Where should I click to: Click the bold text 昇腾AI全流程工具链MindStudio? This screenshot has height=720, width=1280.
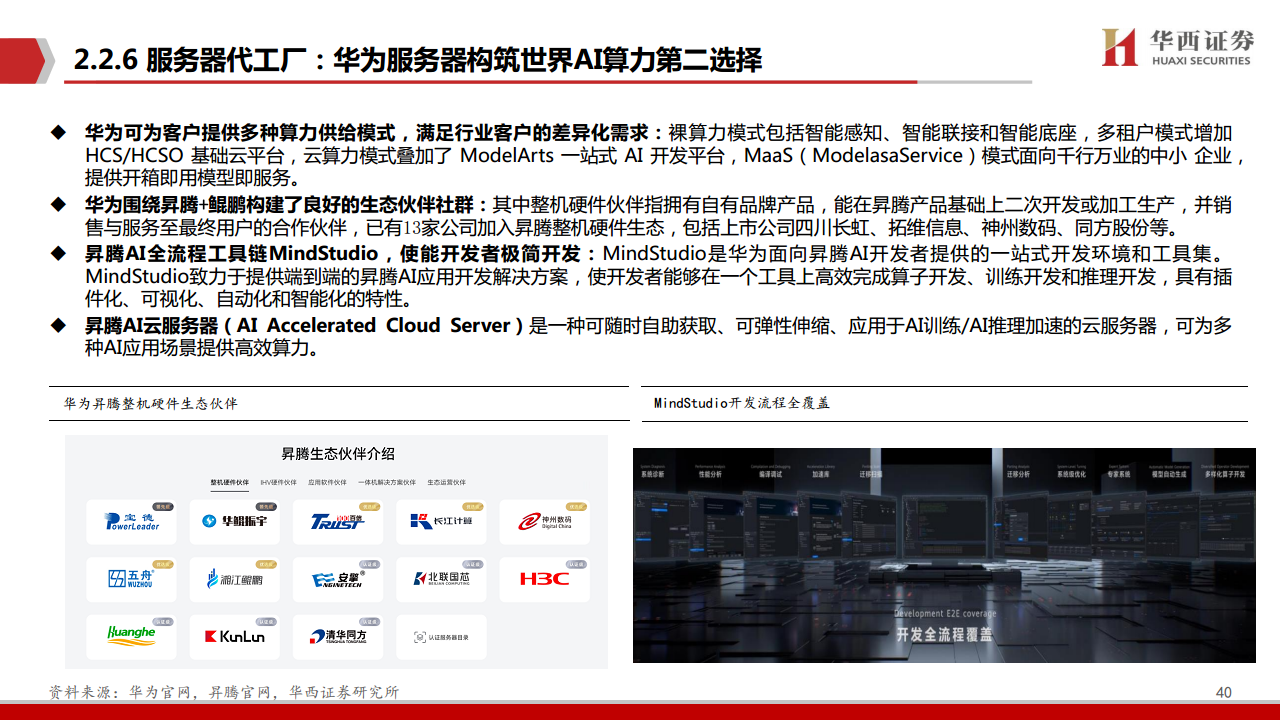[x=232, y=253]
